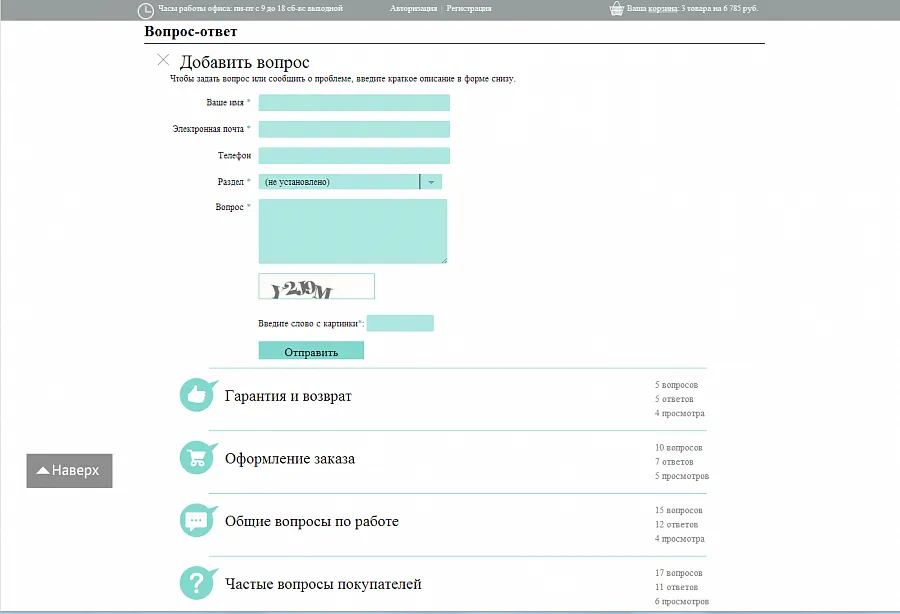
Task: Click the speech bubble Общие вопросы icon
Action: [198, 520]
